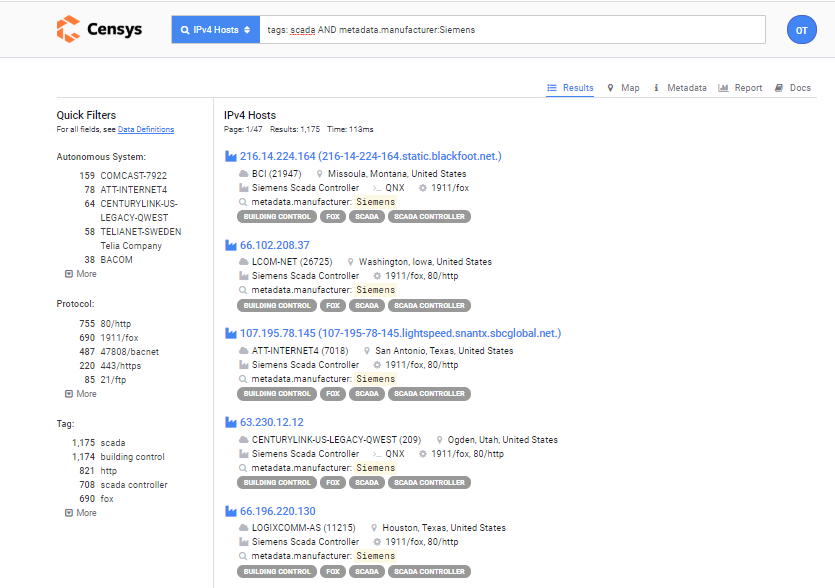Screen dimensions: 835x588
Task: Click magnifier icon beside metadata.manufacturer for 66.102.208.37
Action: [243, 290]
